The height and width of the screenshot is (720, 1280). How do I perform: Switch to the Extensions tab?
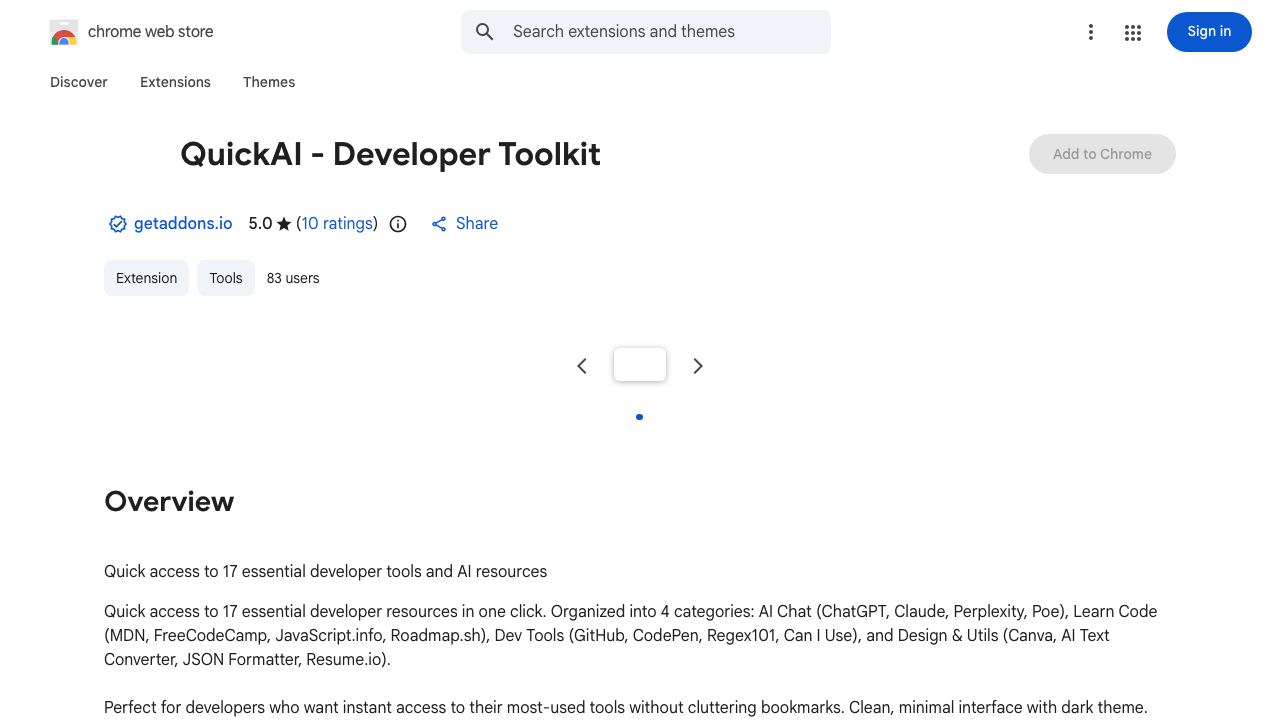coord(175,82)
